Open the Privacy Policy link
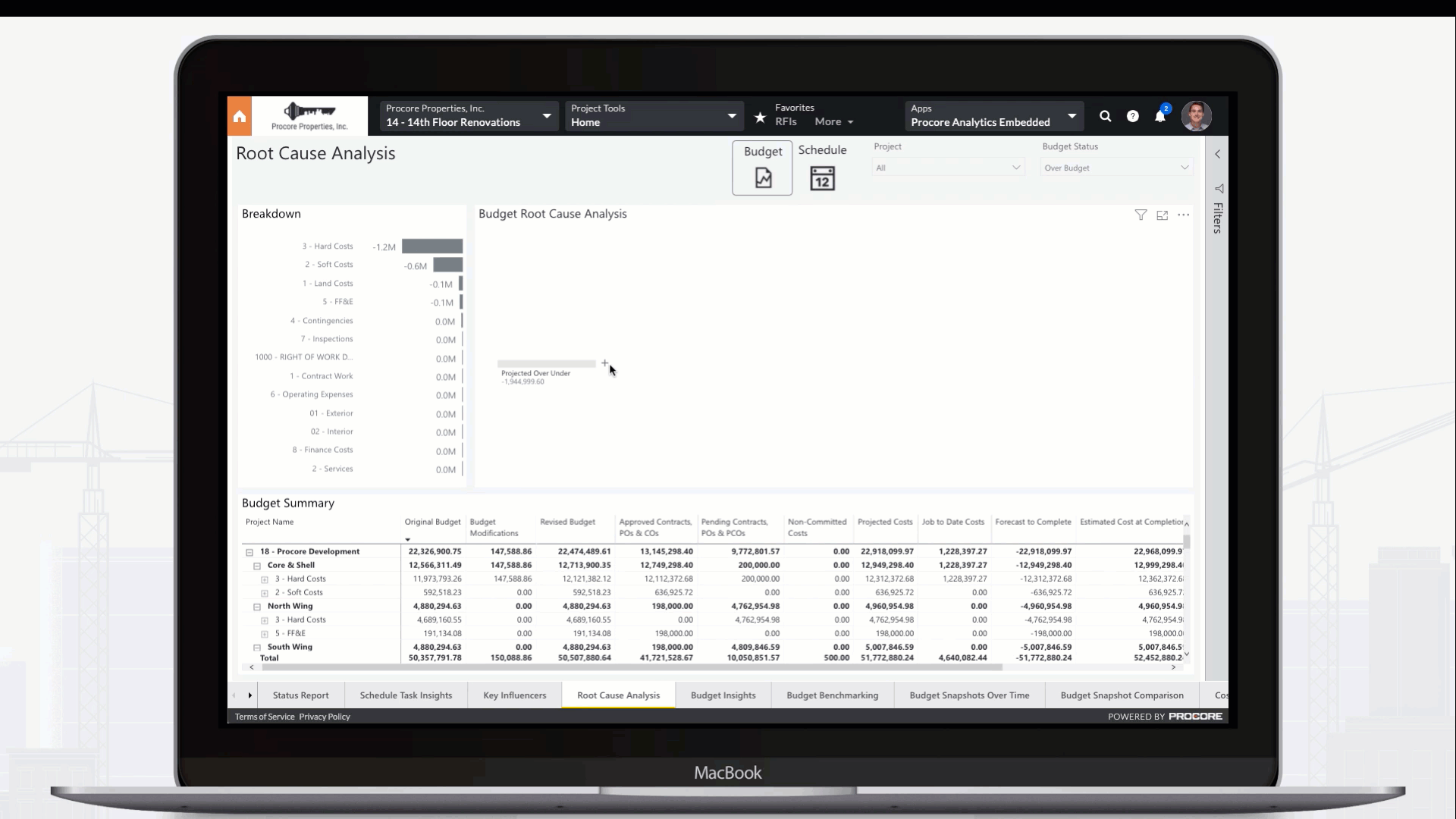This screenshot has height=819, width=1456. click(x=325, y=717)
